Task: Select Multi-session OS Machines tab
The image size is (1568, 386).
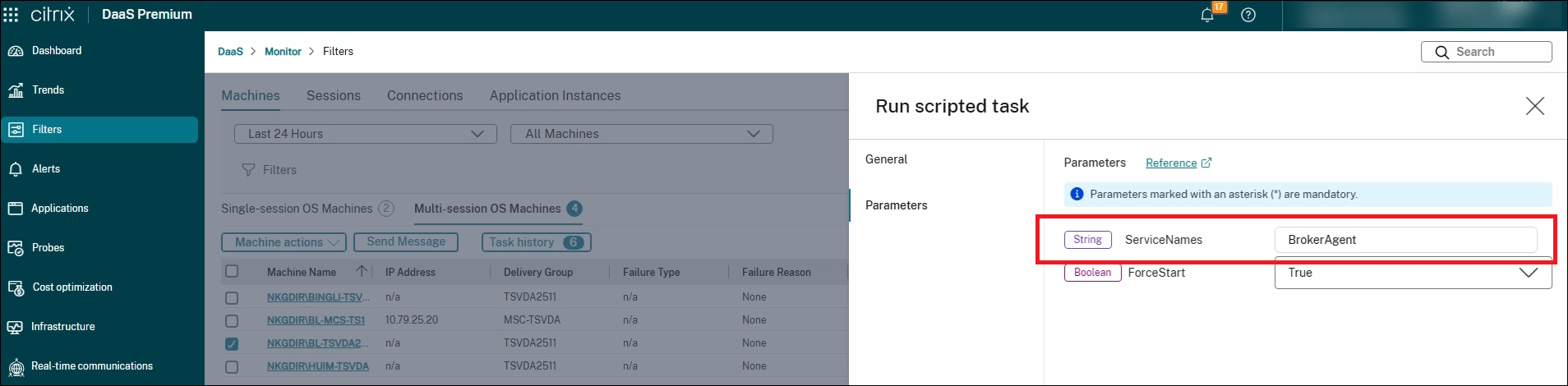Action: tap(498, 209)
